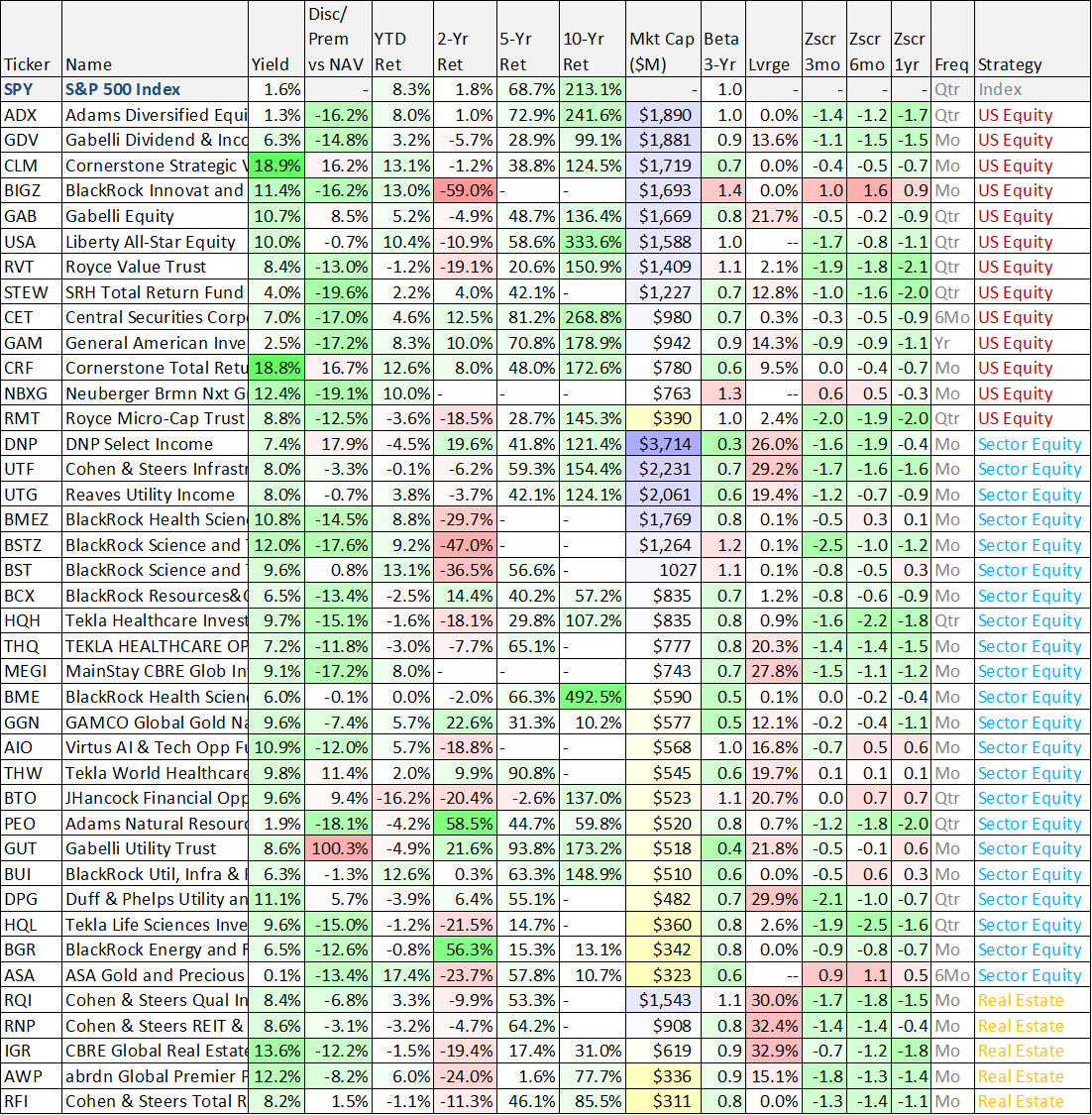Click RNP leverage value 32.4%
The image size is (1092, 1115).
(x=773, y=1026)
